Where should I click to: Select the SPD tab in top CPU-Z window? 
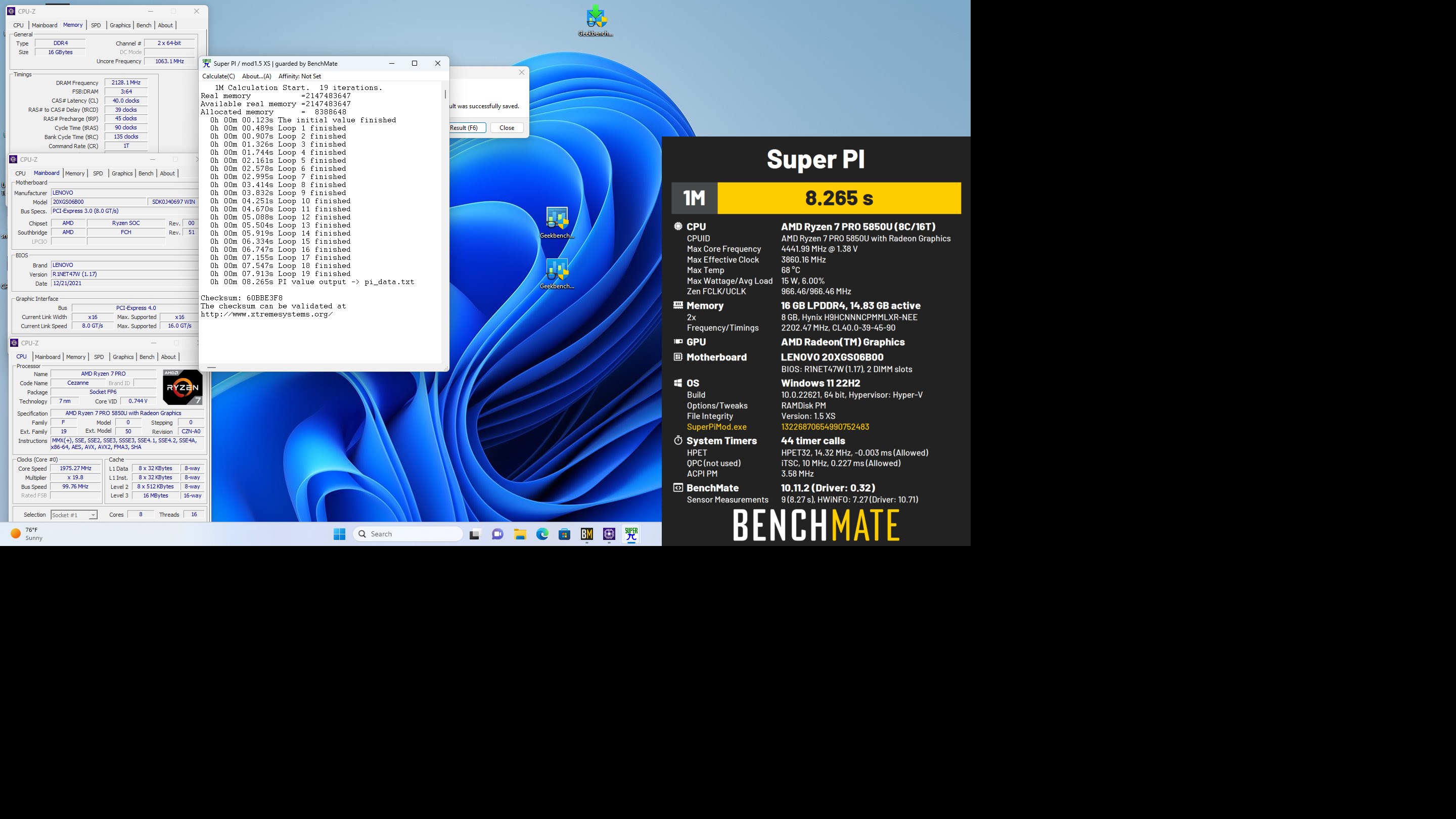pyautogui.click(x=96, y=25)
